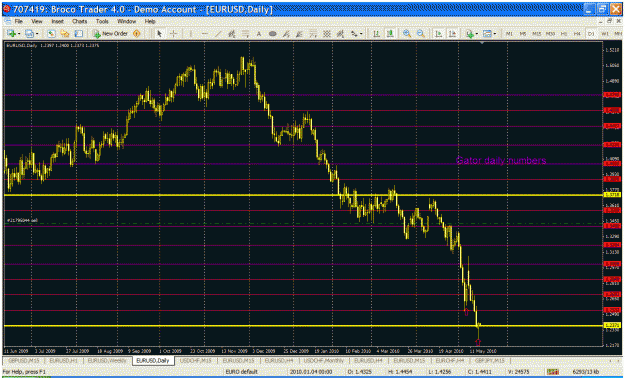Select the Fibonacci Retracement tool

(246, 34)
